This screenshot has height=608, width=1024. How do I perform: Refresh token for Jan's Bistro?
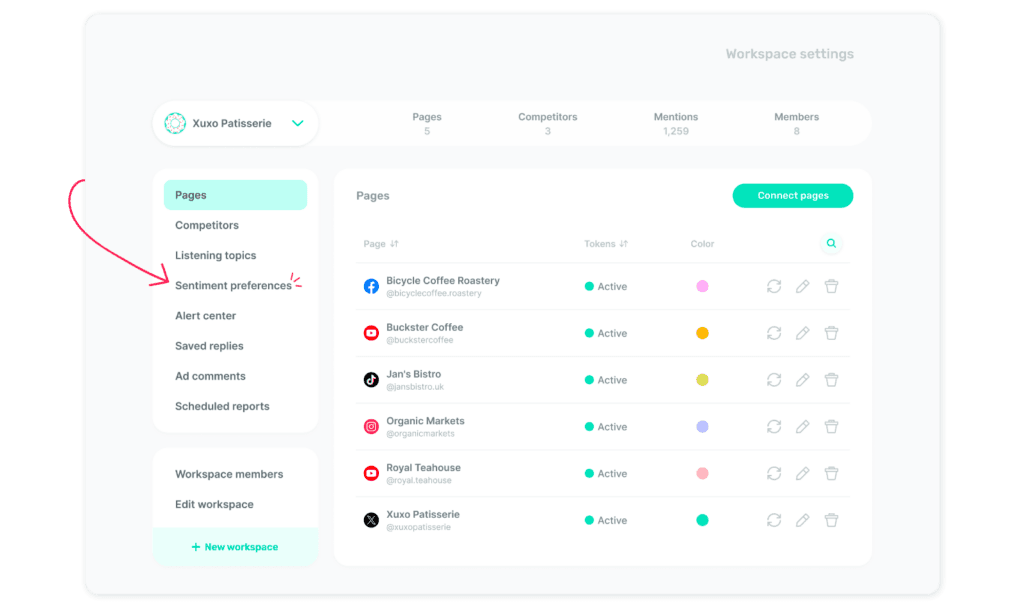click(774, 380)
